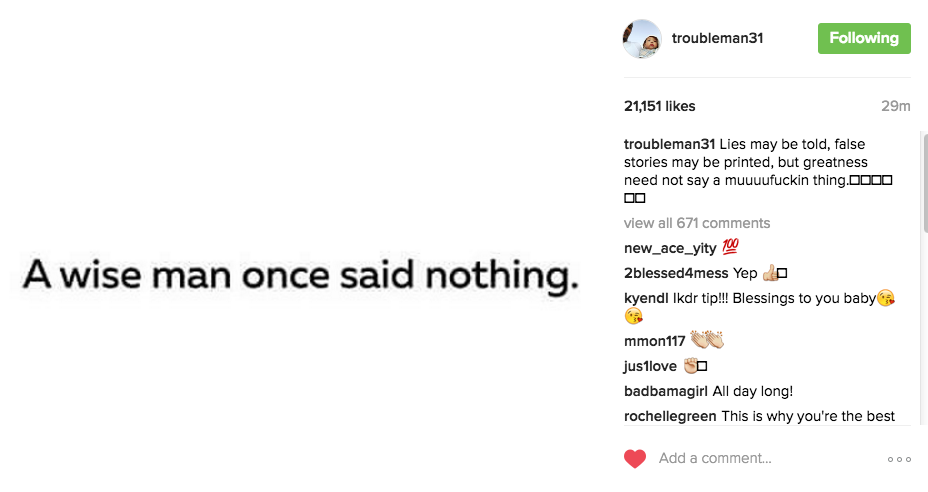Viewport: 928px width, 492px height.
Task: Open new_ace_yity commenter profile
Action: click(664, 248)
